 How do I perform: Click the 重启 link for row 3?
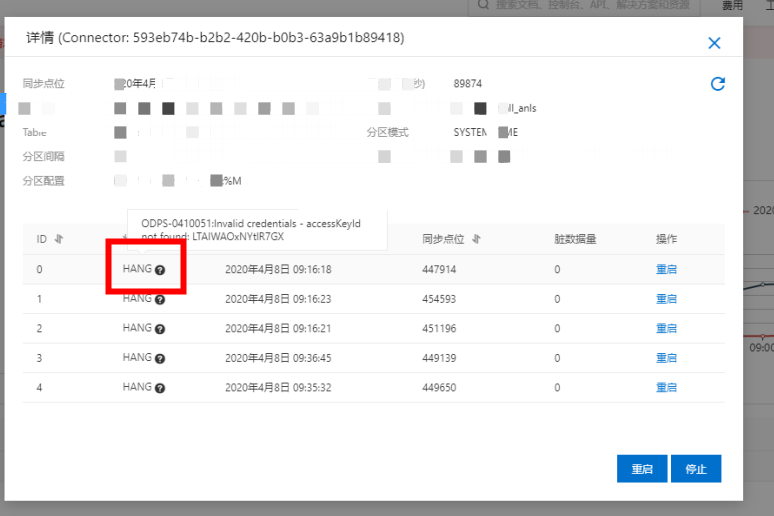pyautogui.click(x=666, y=358)
